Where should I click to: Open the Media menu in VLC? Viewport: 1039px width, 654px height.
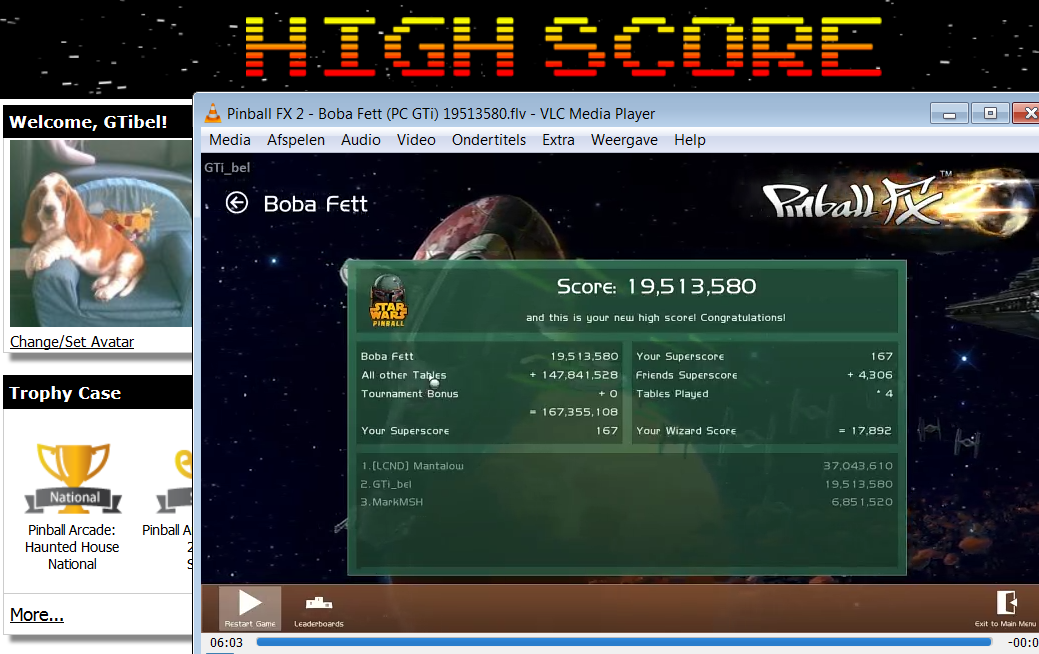click(x=230, y=140)
